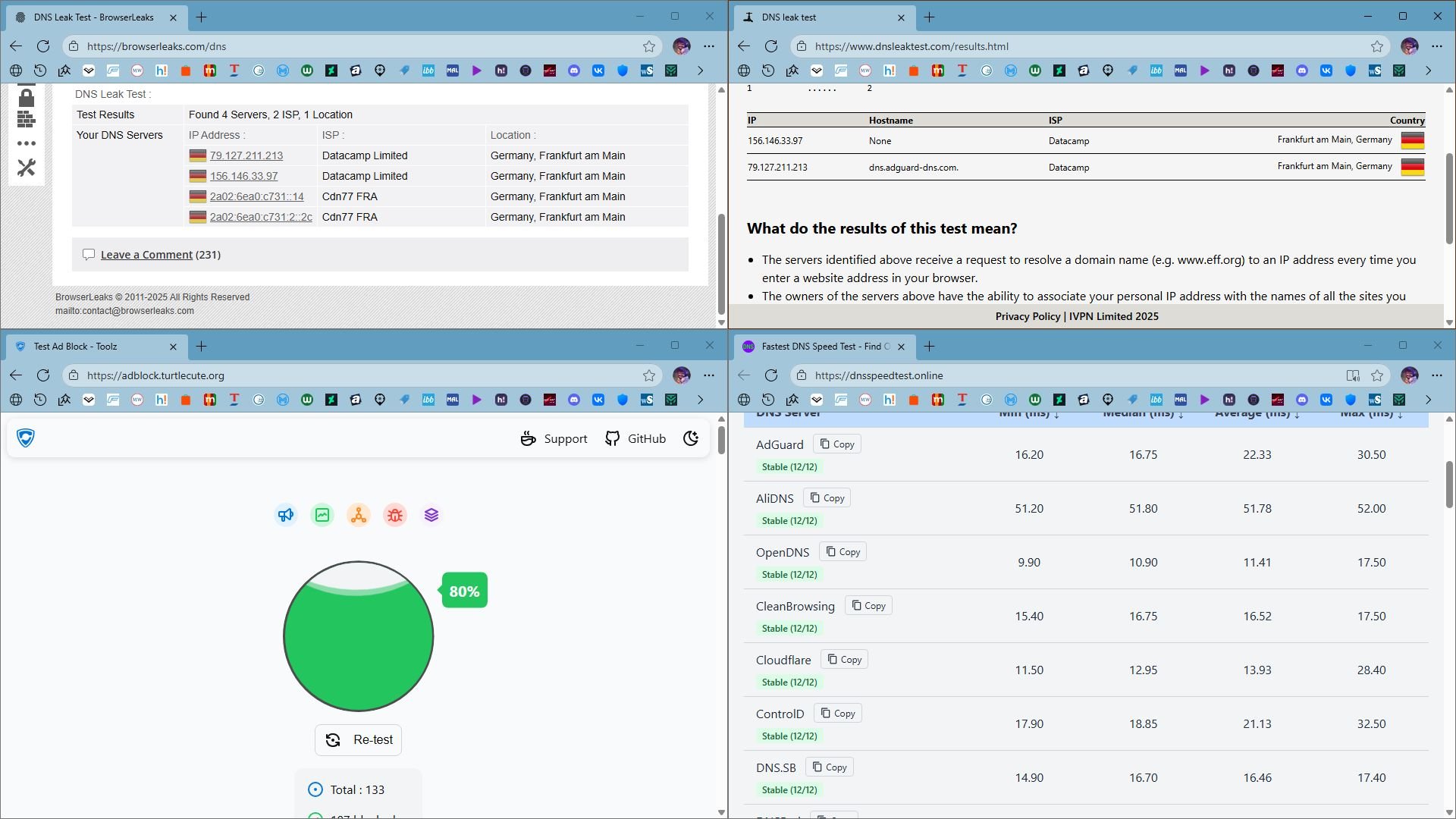The width and height of the screenshot is (1456, 819).
Task: Open a new tab in the BrowserLeaks window
Action: point(201,17)
